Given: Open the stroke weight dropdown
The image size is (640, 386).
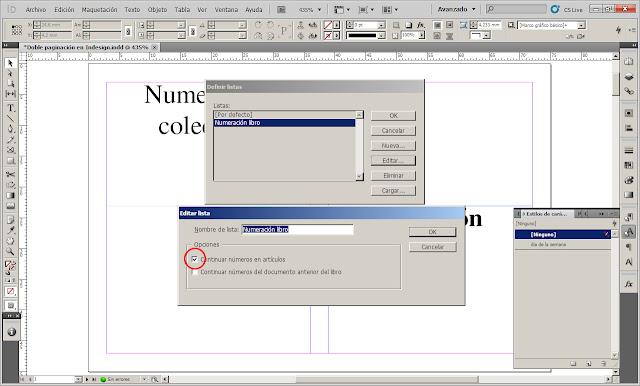Looking at the screenshot, I should click(381, 25).
